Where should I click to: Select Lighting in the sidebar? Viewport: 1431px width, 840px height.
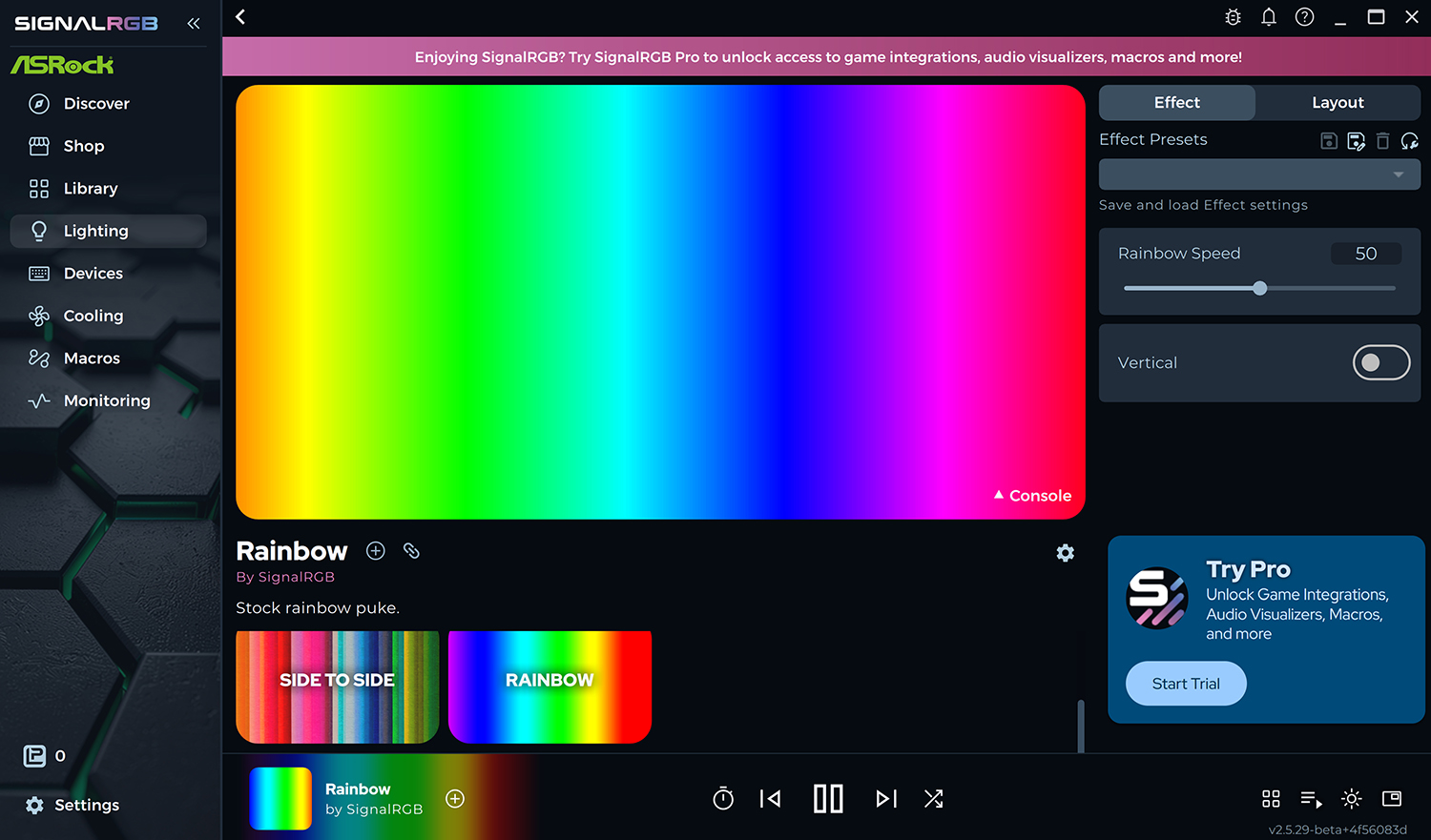[x=108, y=231]
